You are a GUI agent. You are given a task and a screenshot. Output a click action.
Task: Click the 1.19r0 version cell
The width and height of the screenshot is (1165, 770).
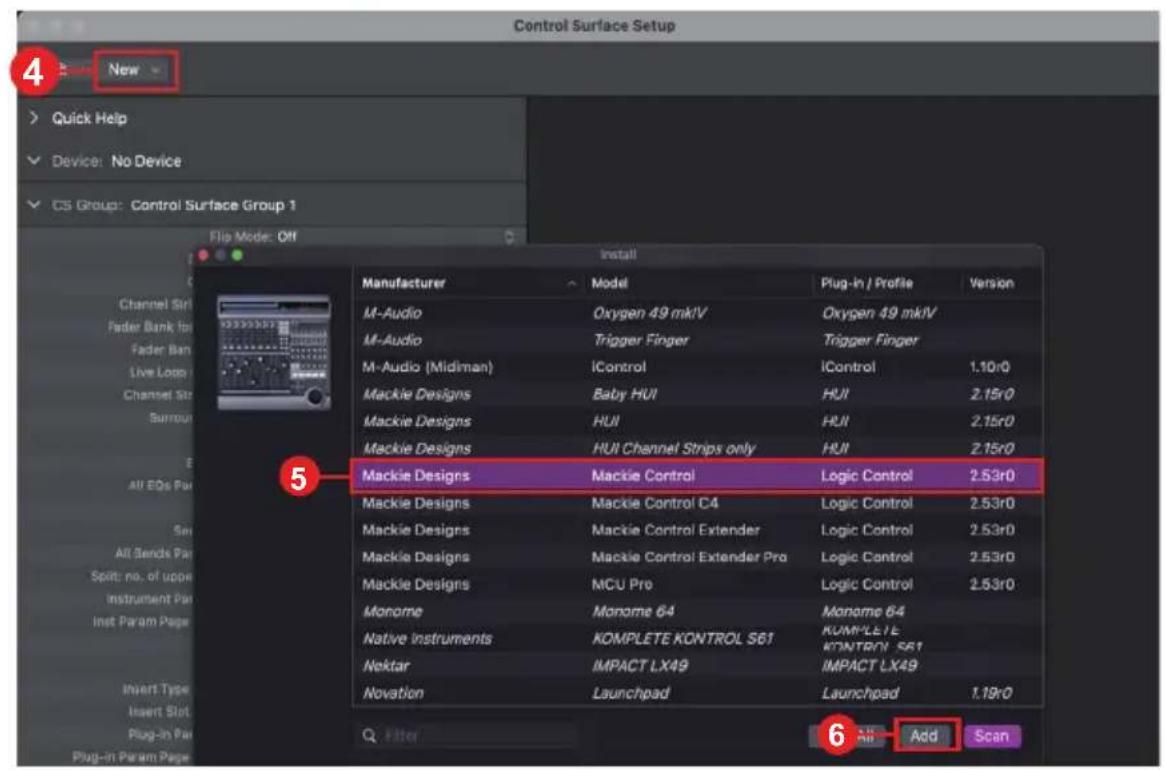coord(991,693)
